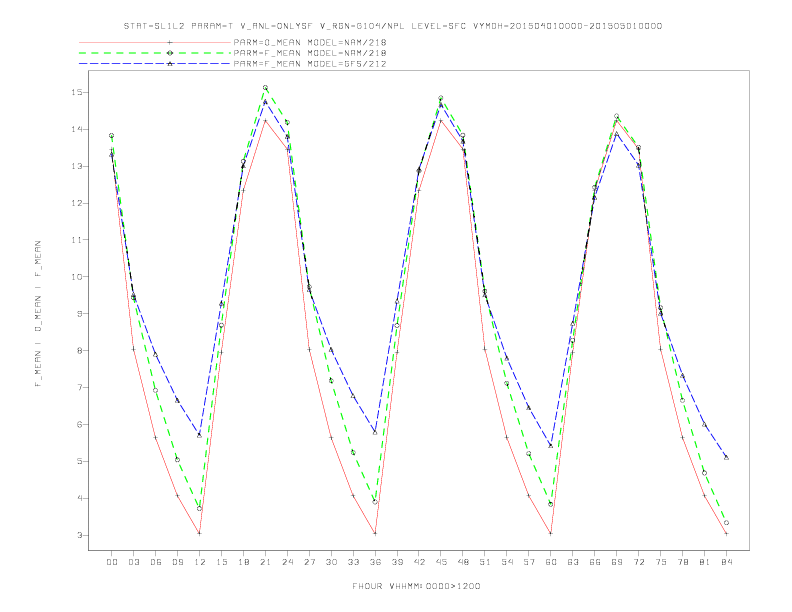Click x-axis forecast hour label 84
This screenshot has width=792, height=612.
(x=726, y=562)
